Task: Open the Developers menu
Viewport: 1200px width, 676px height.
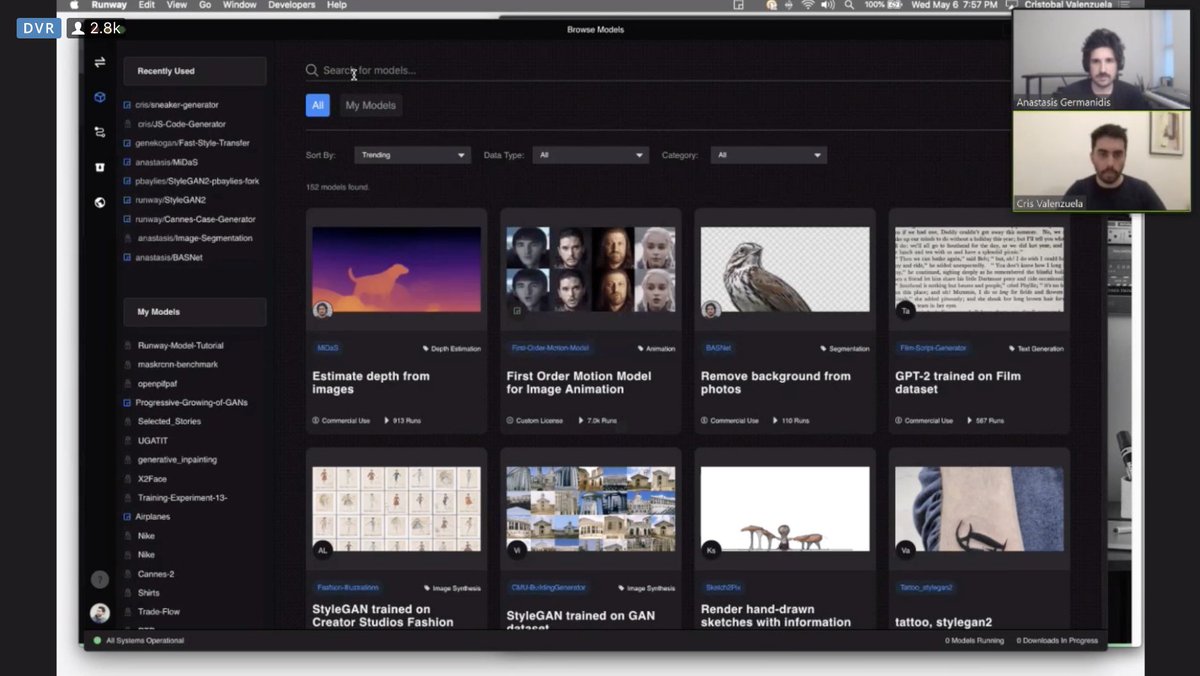Action: 292,5
